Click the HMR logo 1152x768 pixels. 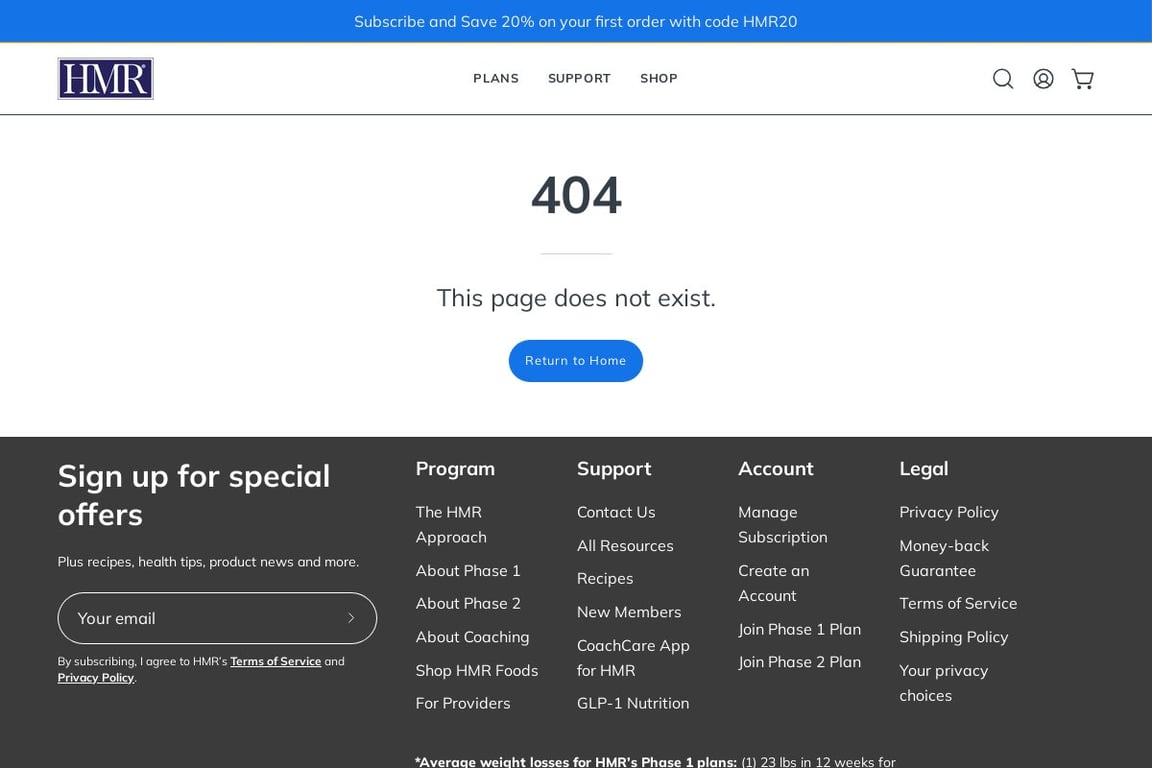[106, 79]
